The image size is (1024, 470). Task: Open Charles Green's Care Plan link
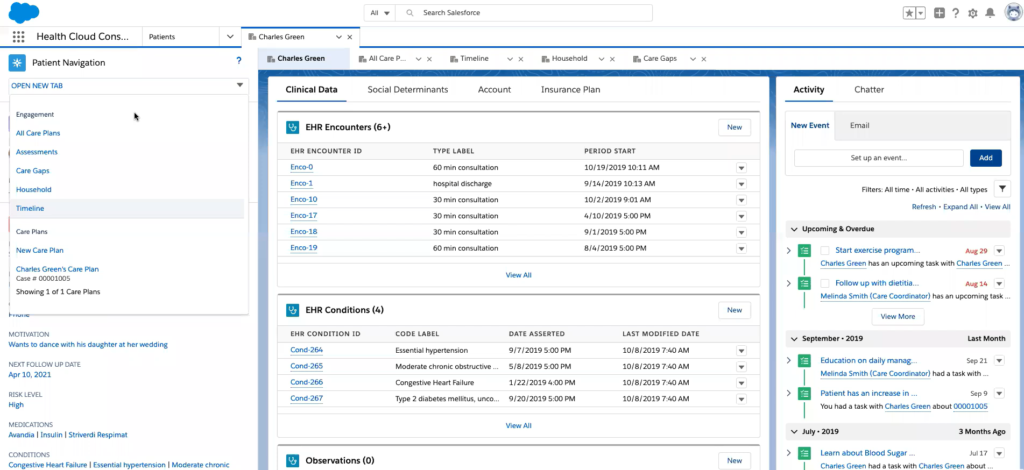pos(57,269)
